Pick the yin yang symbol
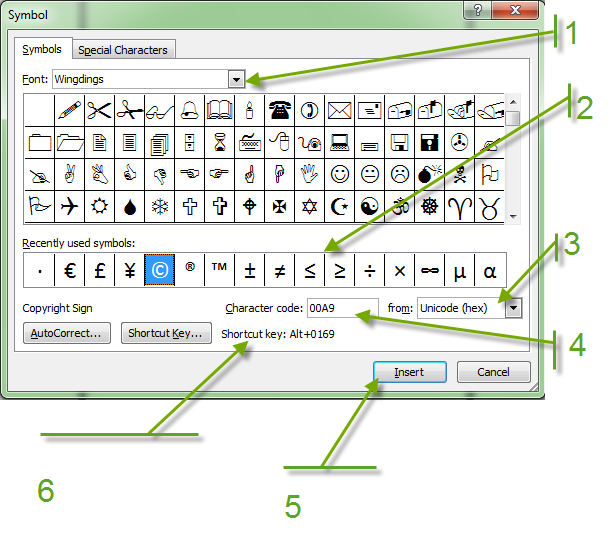 (370, 206)
